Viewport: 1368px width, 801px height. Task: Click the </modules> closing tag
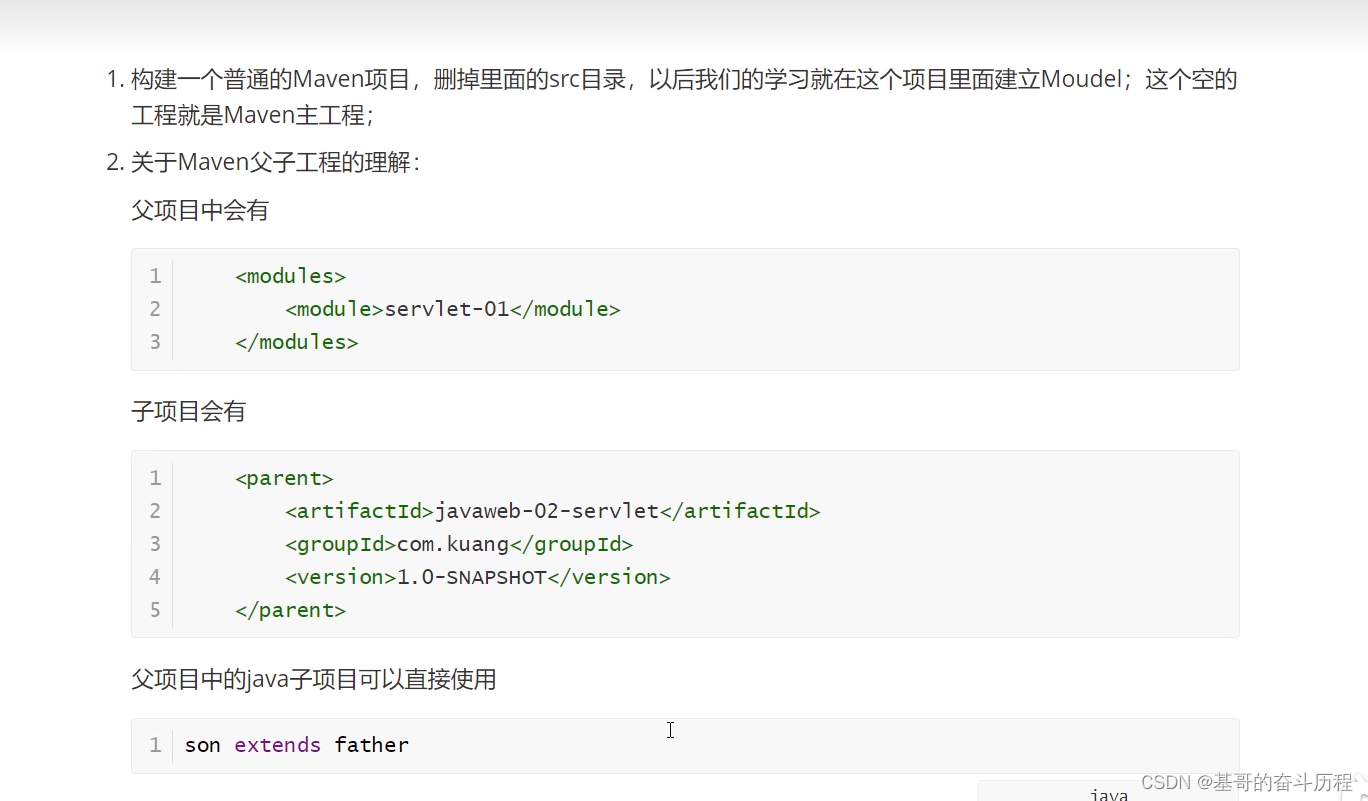pyautogui.click(x=296, y=341)
